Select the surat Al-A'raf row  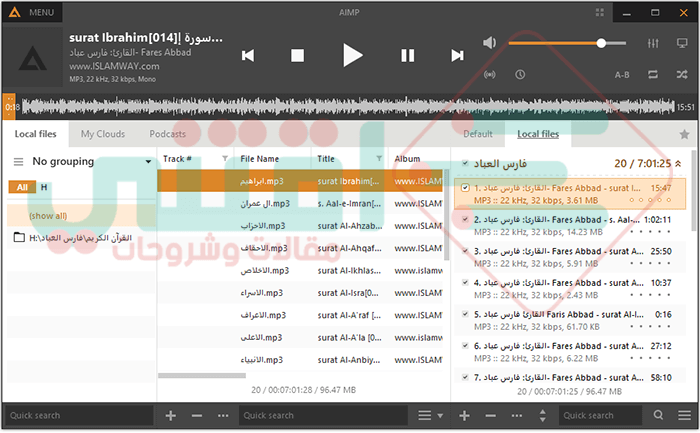pyautogui.click(x=300, y=315)
